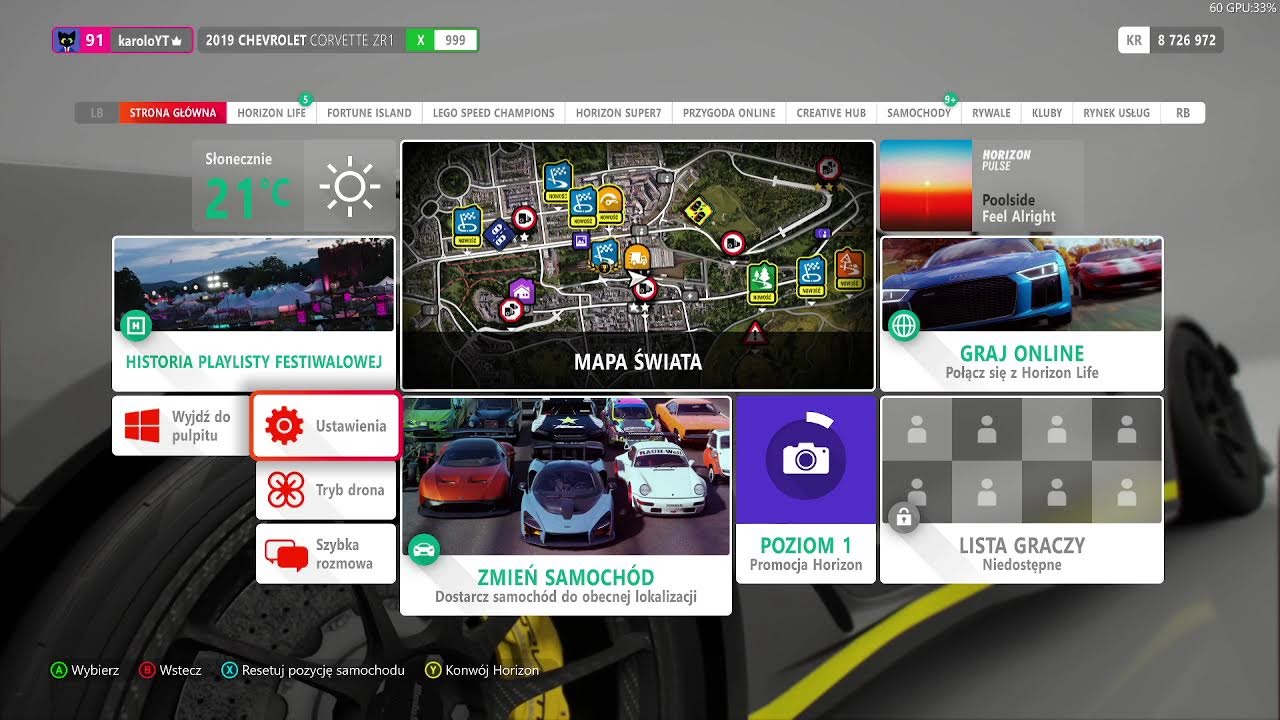Click X Resetuj pozycję samochodu prompt

coord(313,670)
